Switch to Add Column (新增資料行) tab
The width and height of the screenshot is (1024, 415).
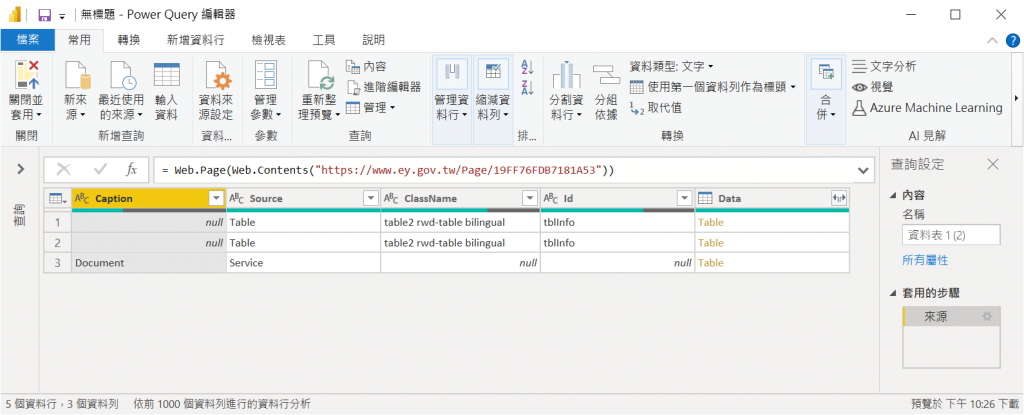pyautogui.click(x=195, y=40)
